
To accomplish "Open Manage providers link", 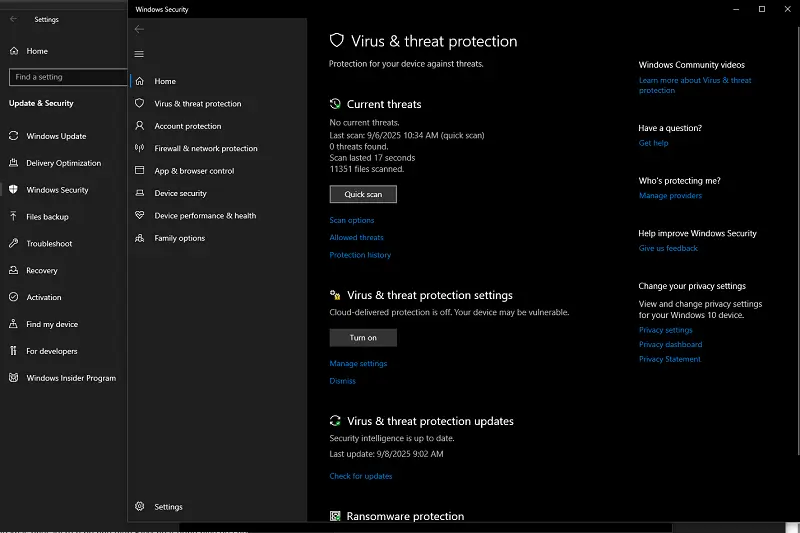I will pyautogui.click(x=670, y=196).
